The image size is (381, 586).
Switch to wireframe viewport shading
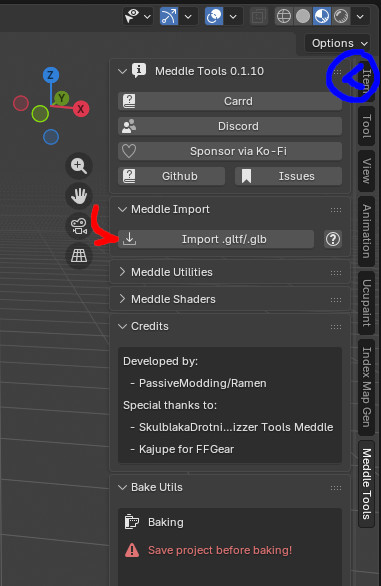(284, 16)
